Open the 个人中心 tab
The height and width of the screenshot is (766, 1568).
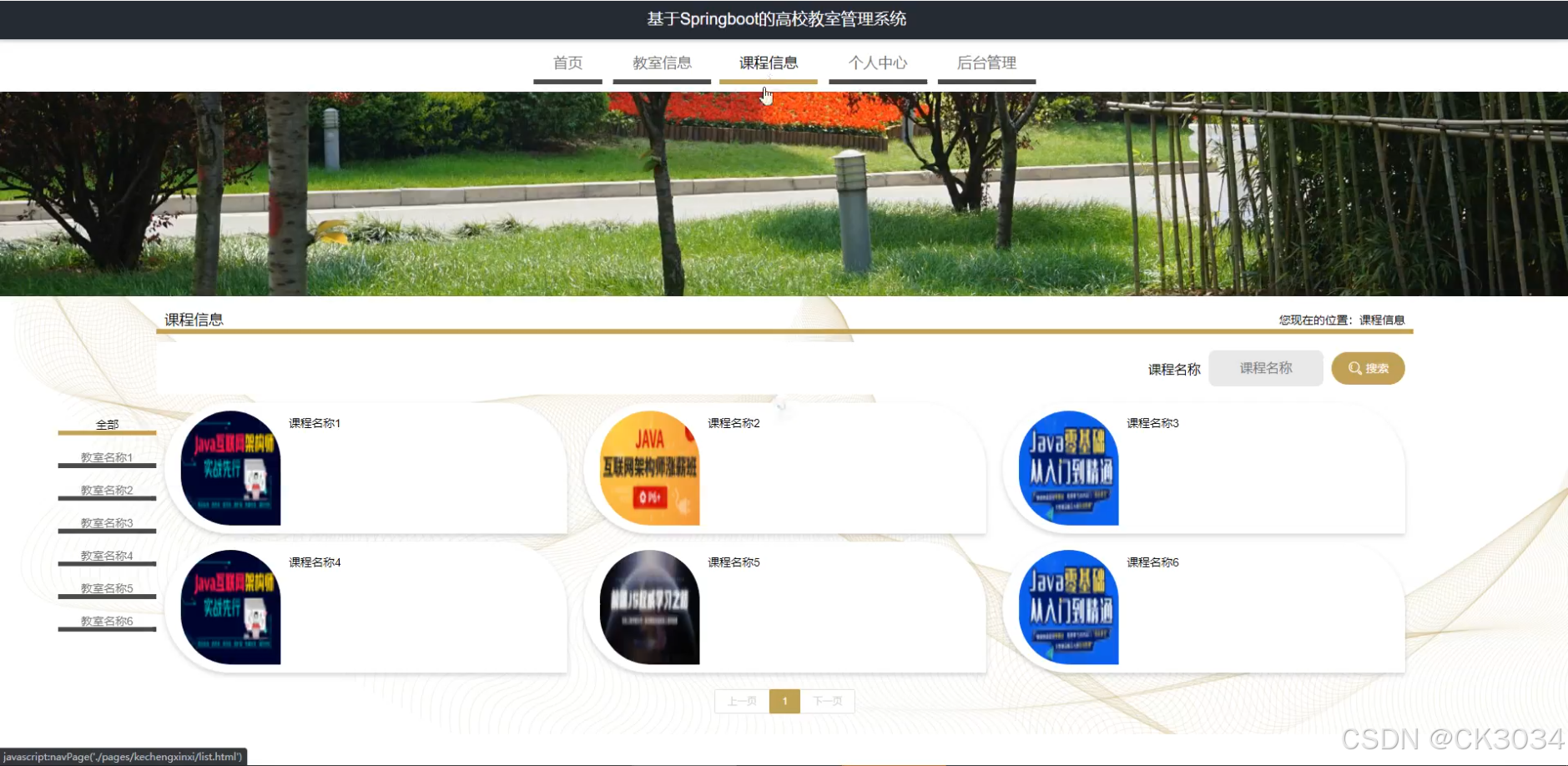tap(877, 63)
